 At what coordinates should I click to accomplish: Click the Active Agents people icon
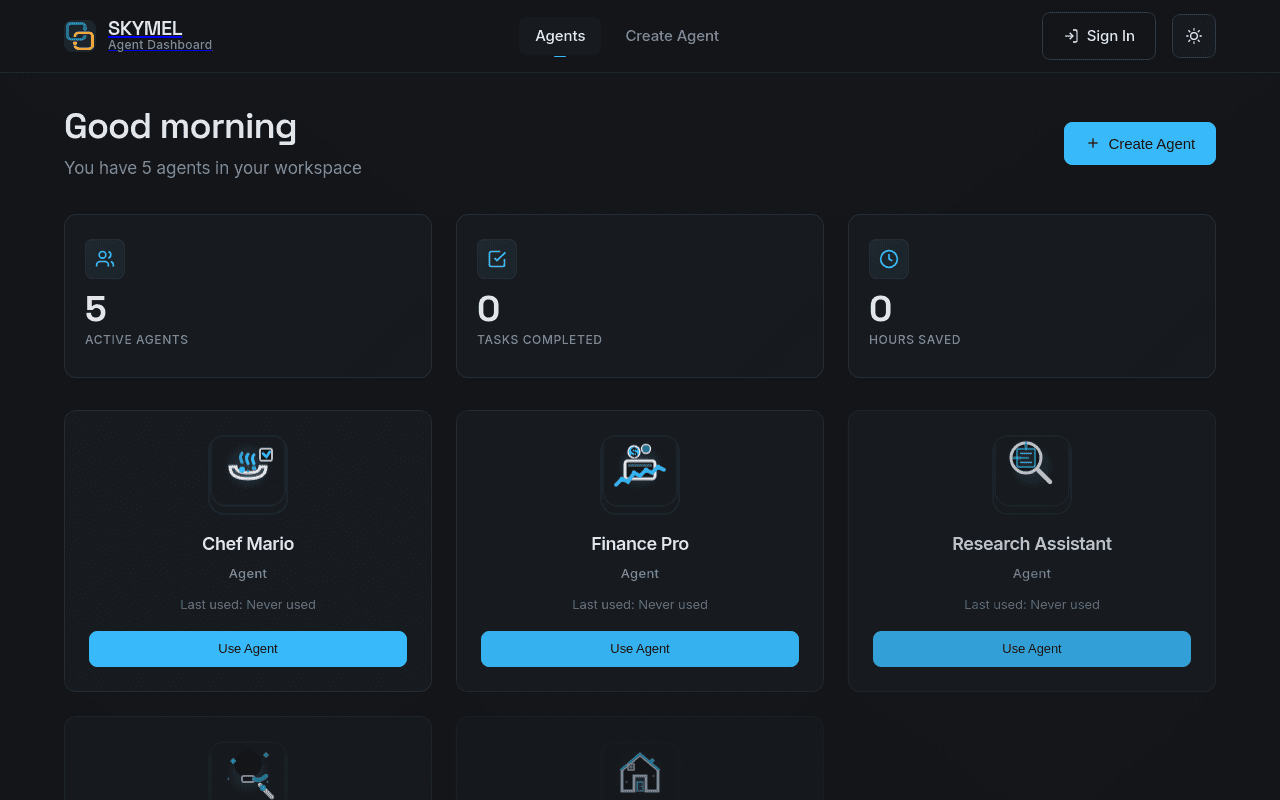tap(105, 259)
